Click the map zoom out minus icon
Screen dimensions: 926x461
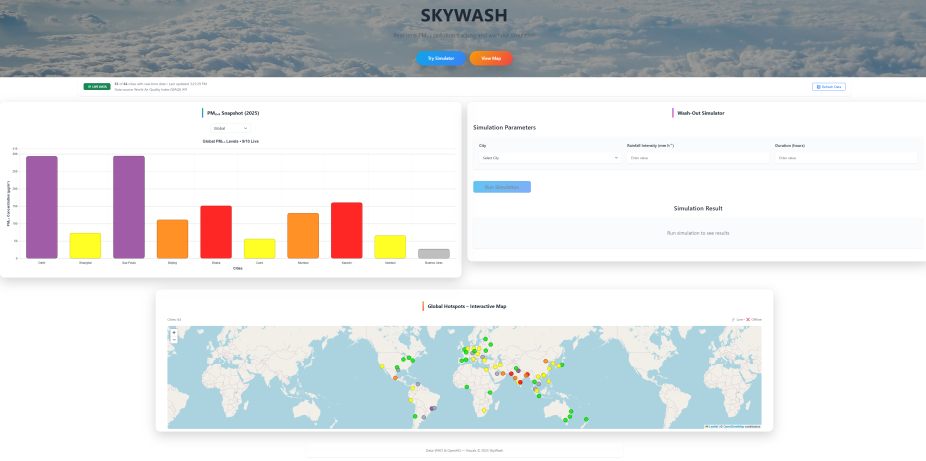click(x=174, y=340)
